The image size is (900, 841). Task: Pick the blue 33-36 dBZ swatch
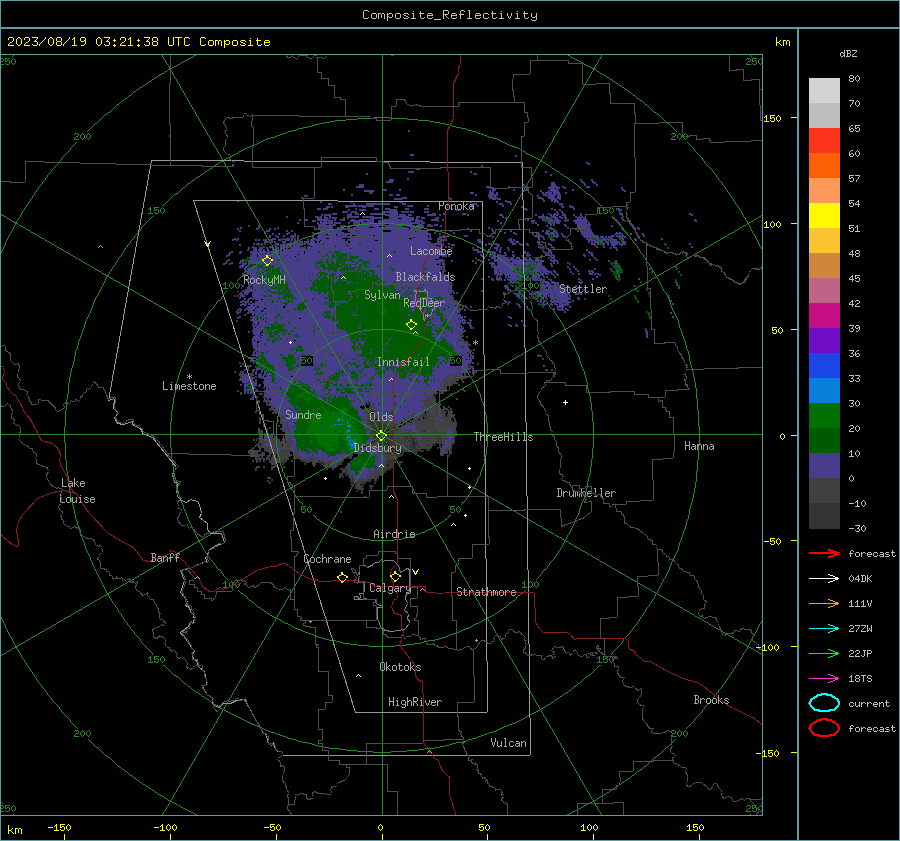(824, 365)
